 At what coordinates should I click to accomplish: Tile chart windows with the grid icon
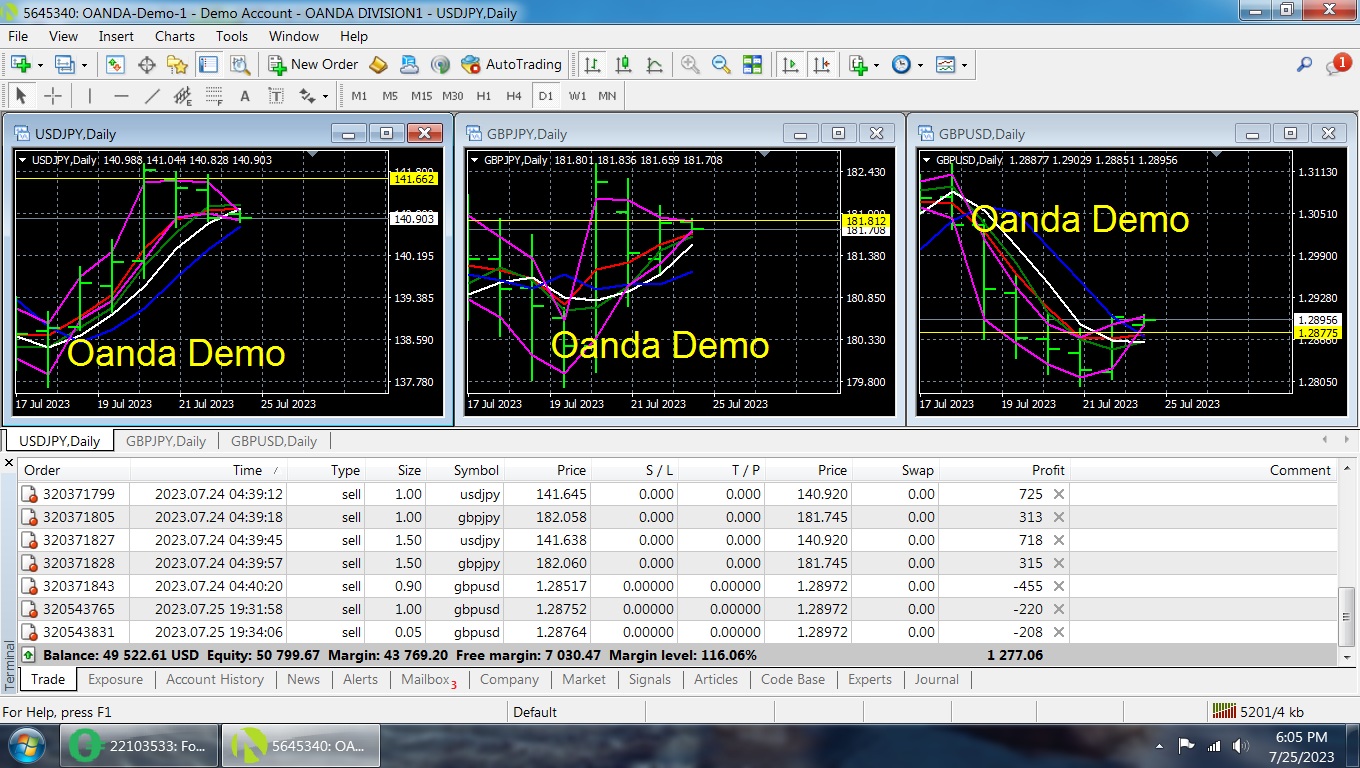tap(752, 65)
